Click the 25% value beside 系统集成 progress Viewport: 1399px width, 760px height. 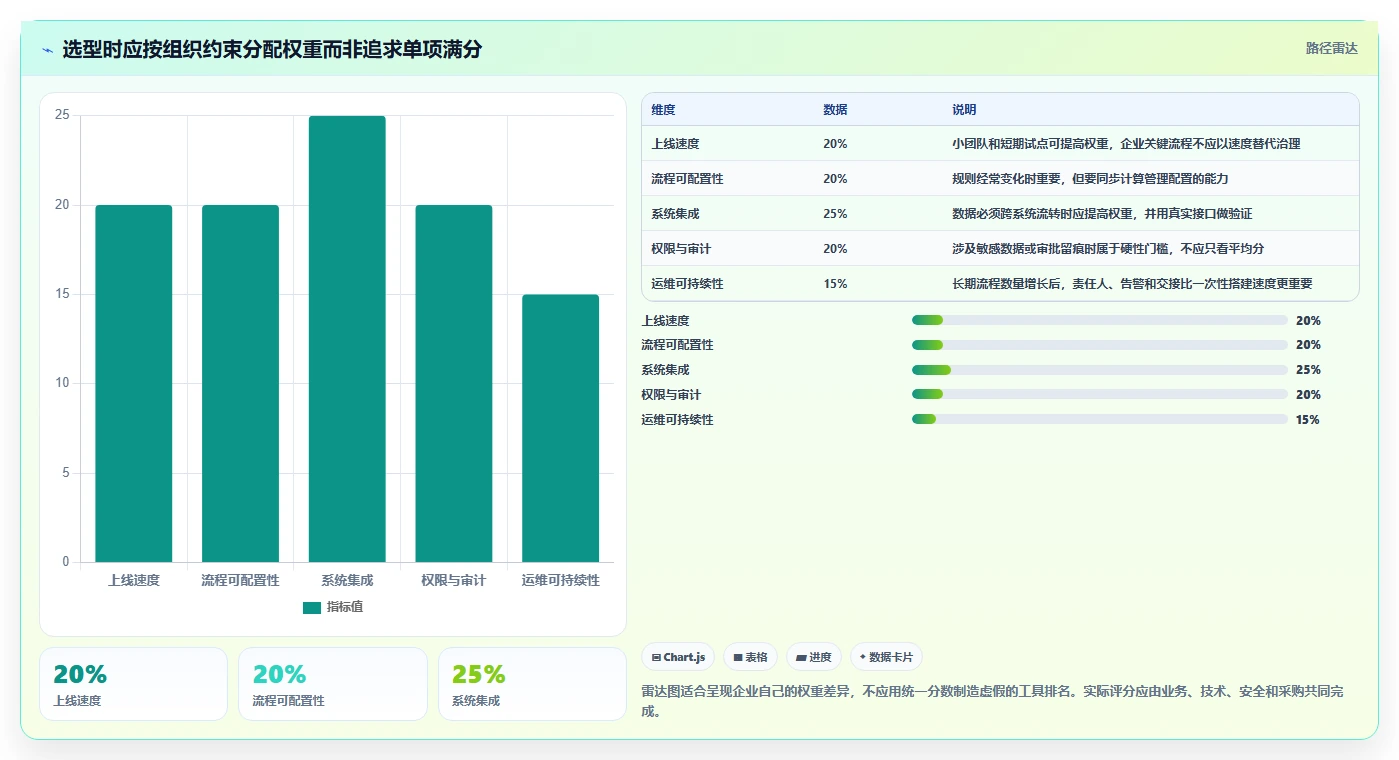tap(1308, 370)
